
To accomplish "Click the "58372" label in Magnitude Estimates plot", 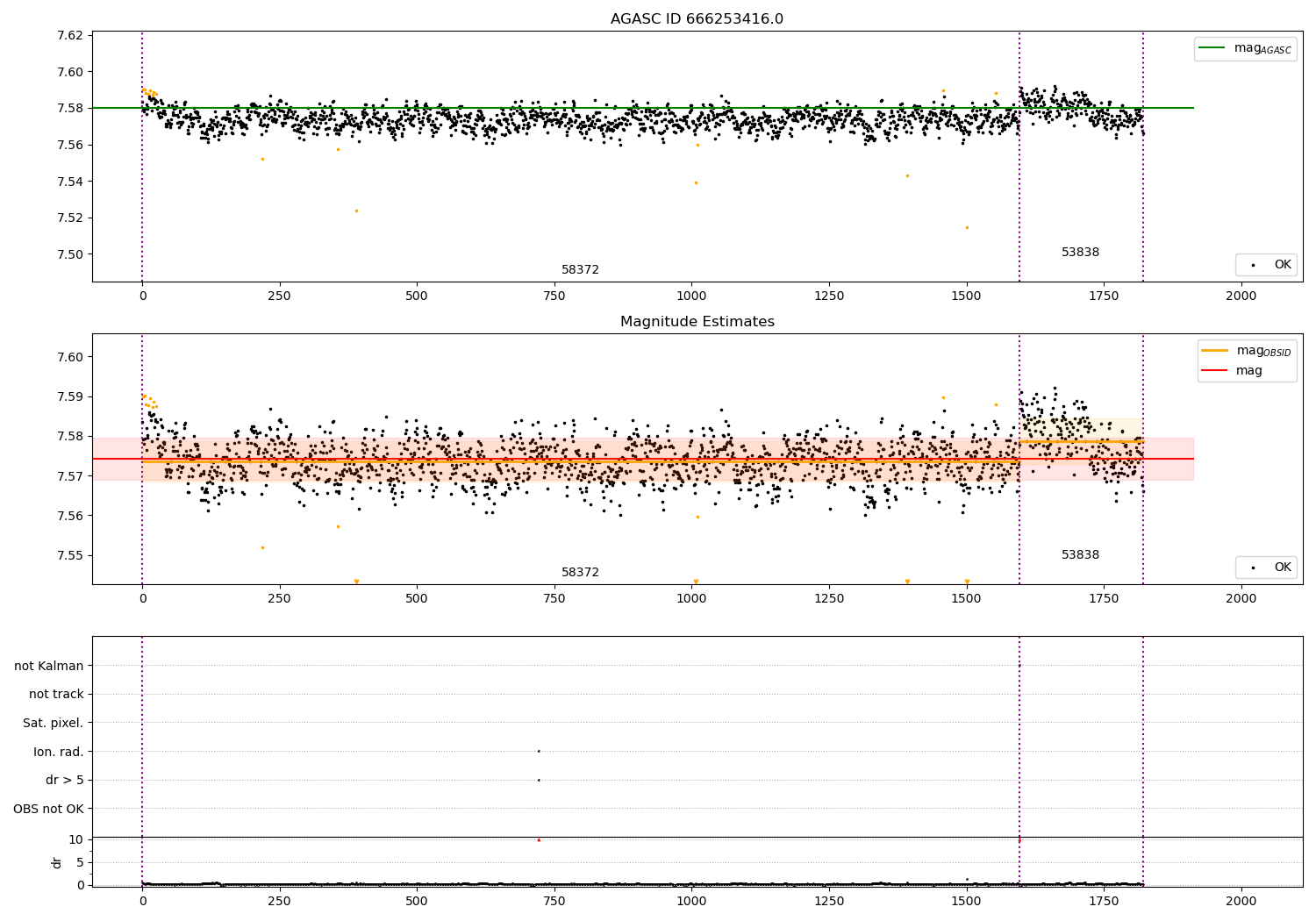I will 580,572.
